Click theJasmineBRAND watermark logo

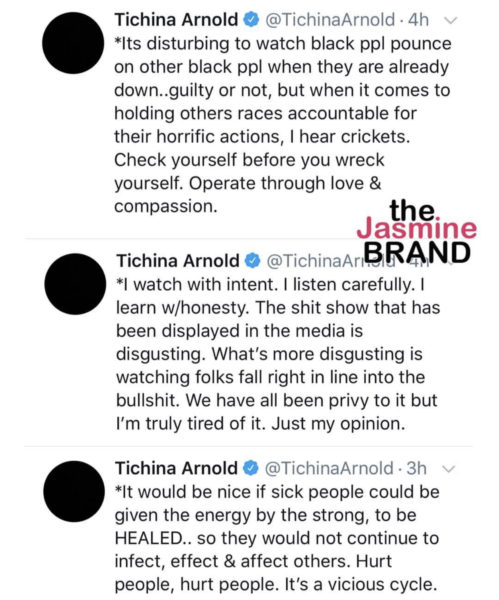[x=417, y=232]
